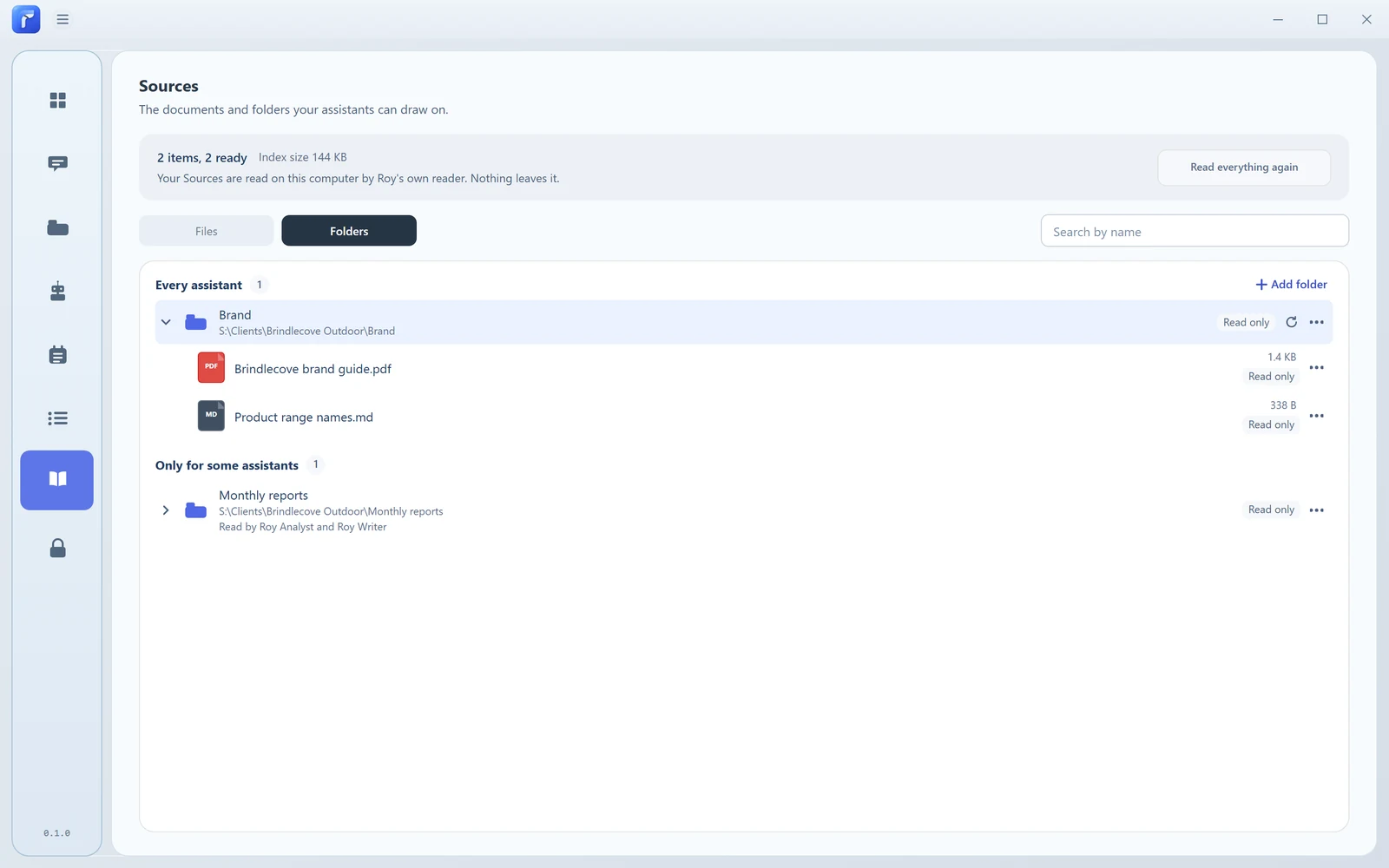Open the assistants robot icon in sidebar
Screen dimensions: 1389x868
(57, 291)
